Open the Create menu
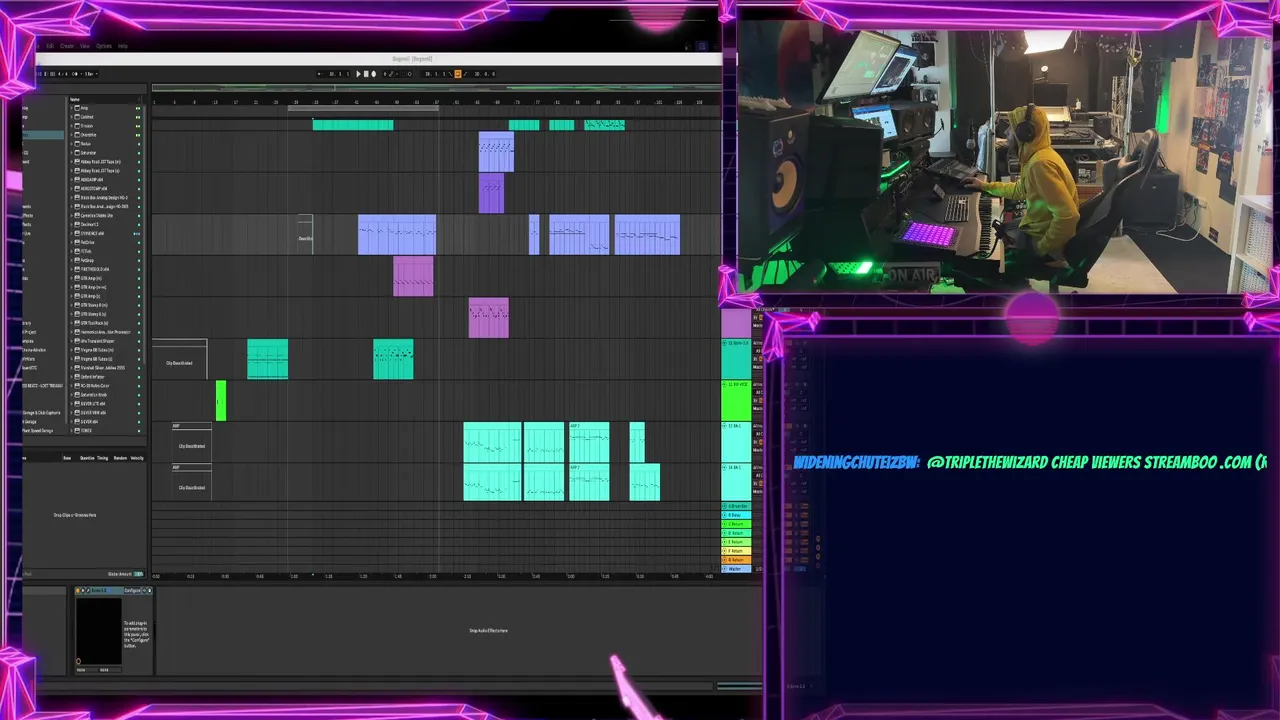 click(67, 46)
